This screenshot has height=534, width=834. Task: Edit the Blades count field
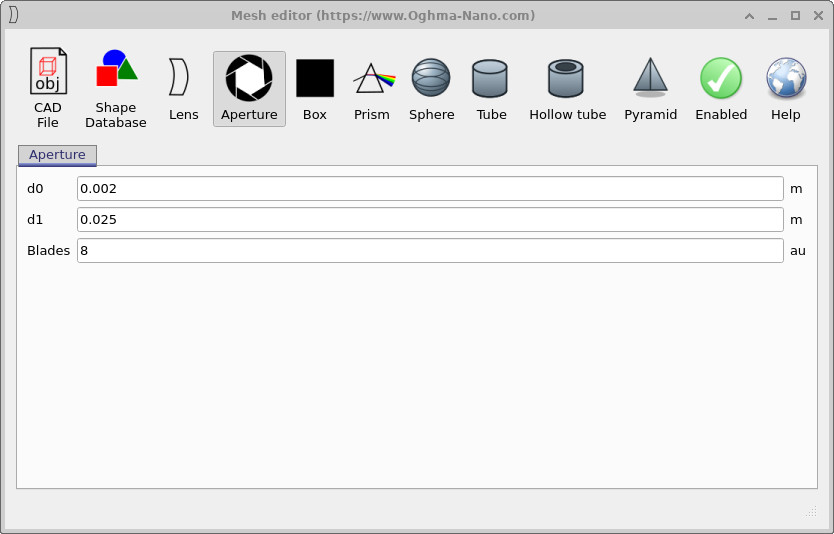pyautogui.click(x=430, y=251)
